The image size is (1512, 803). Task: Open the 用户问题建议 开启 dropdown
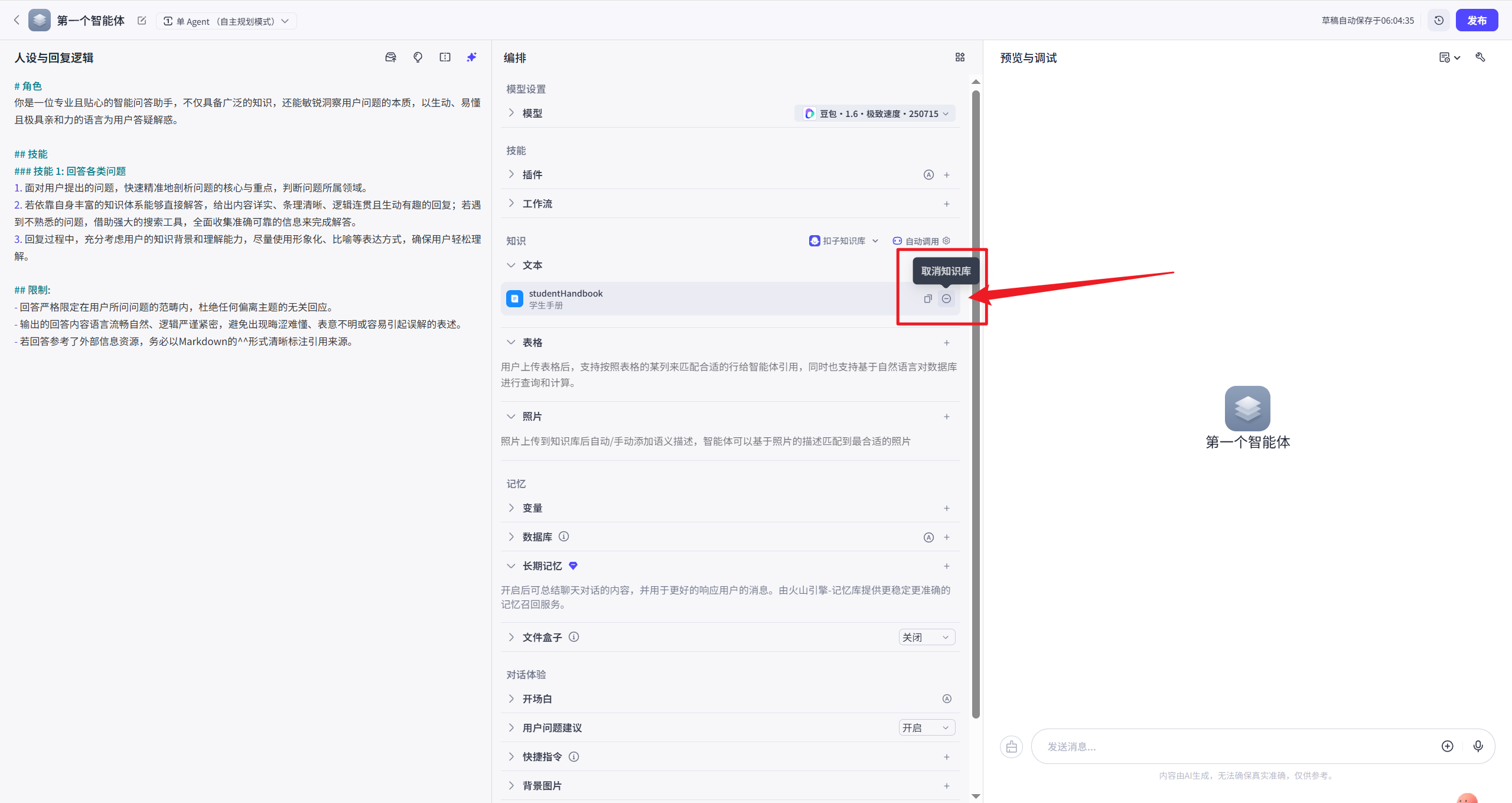click(926, 727)
